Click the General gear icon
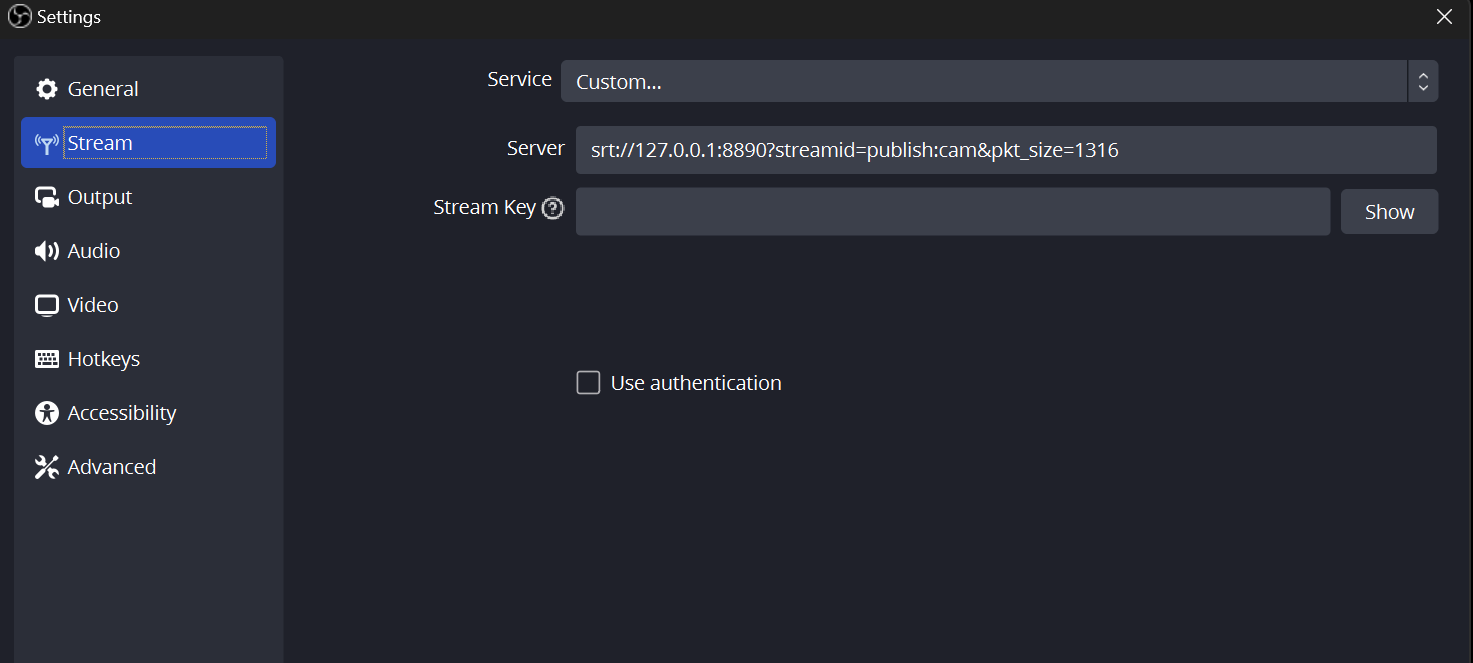1473x663 pixels. point(47,89)
